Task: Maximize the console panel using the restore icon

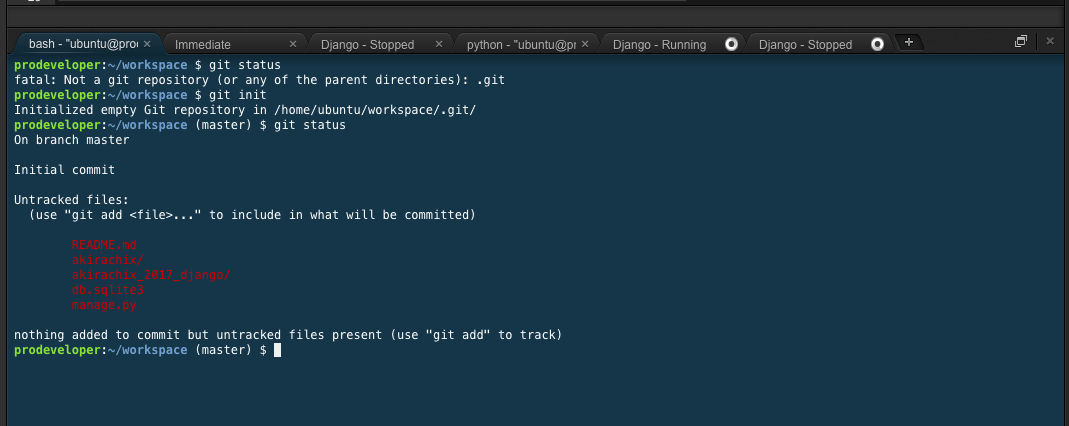Action: (x=1021, y=41)
